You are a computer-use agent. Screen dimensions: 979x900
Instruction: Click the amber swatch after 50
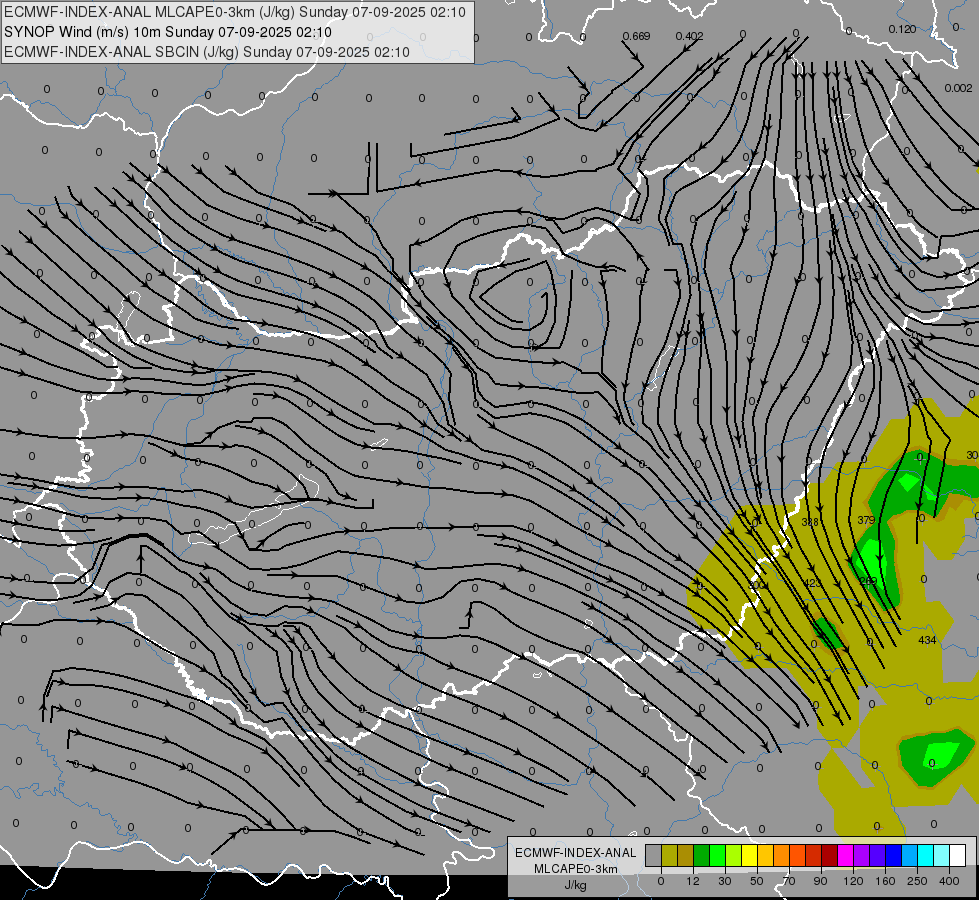(765, 855)
